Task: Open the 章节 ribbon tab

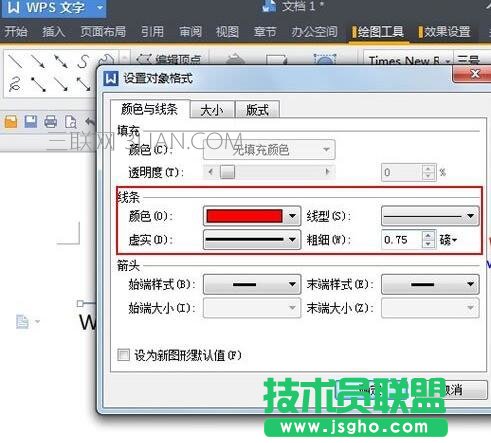Action: 265,32
